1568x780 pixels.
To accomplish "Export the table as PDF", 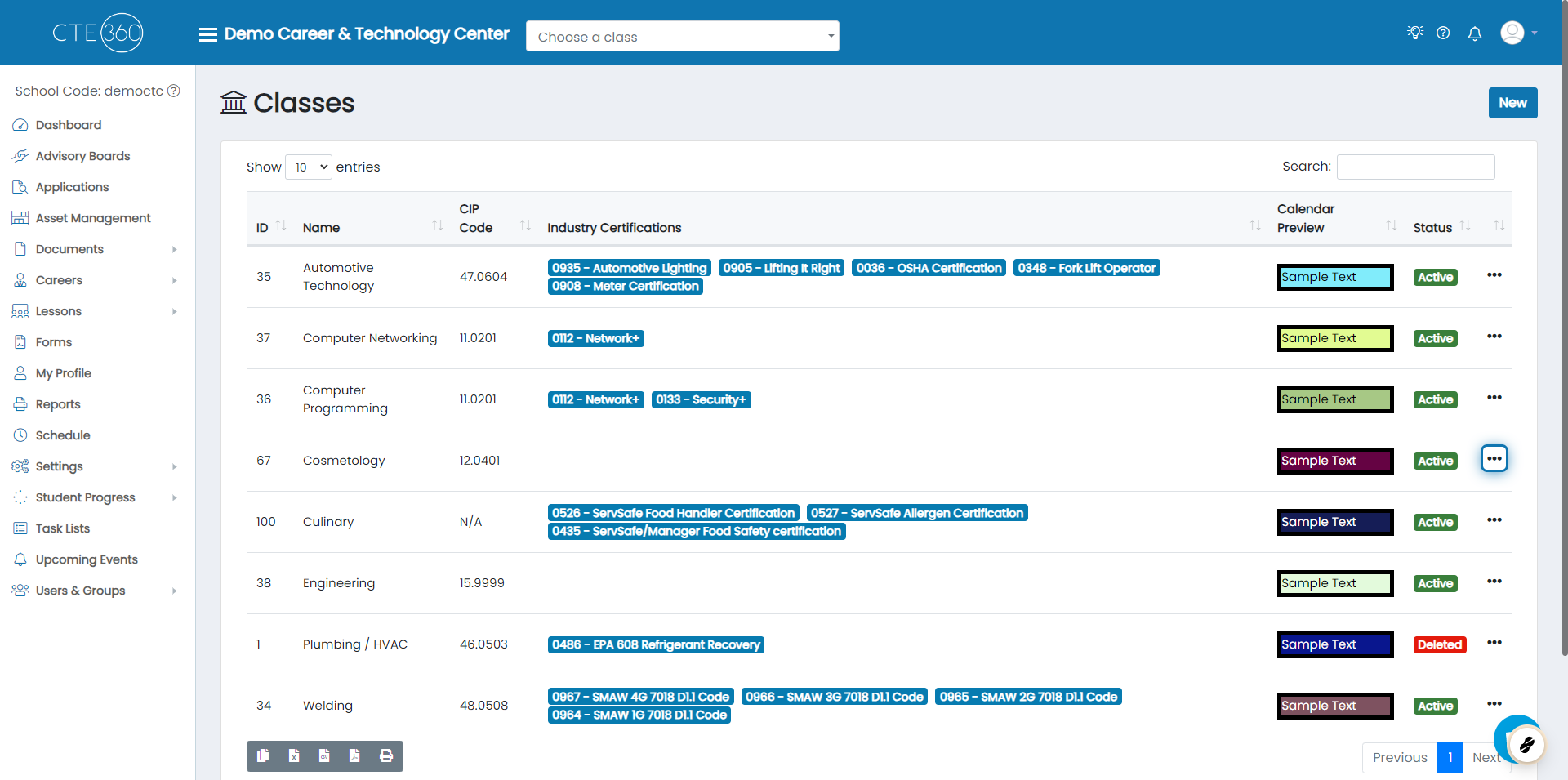I will click(x=354, y=756).
